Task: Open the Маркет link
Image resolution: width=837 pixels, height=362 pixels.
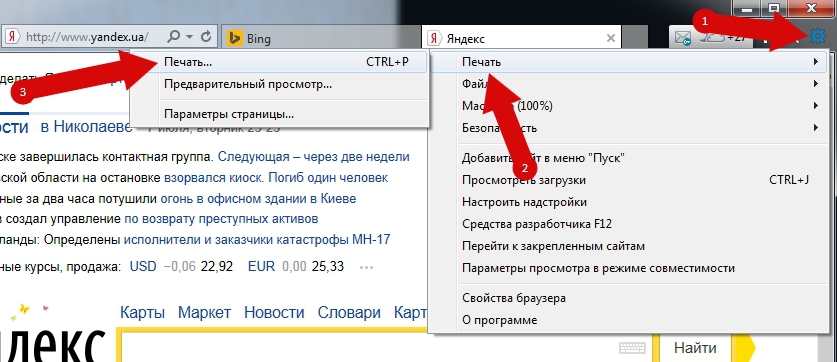Action: click(204, 312)
